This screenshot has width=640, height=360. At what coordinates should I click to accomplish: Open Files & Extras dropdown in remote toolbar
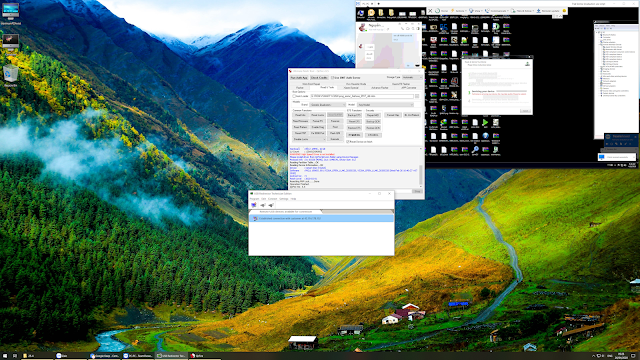523,11
